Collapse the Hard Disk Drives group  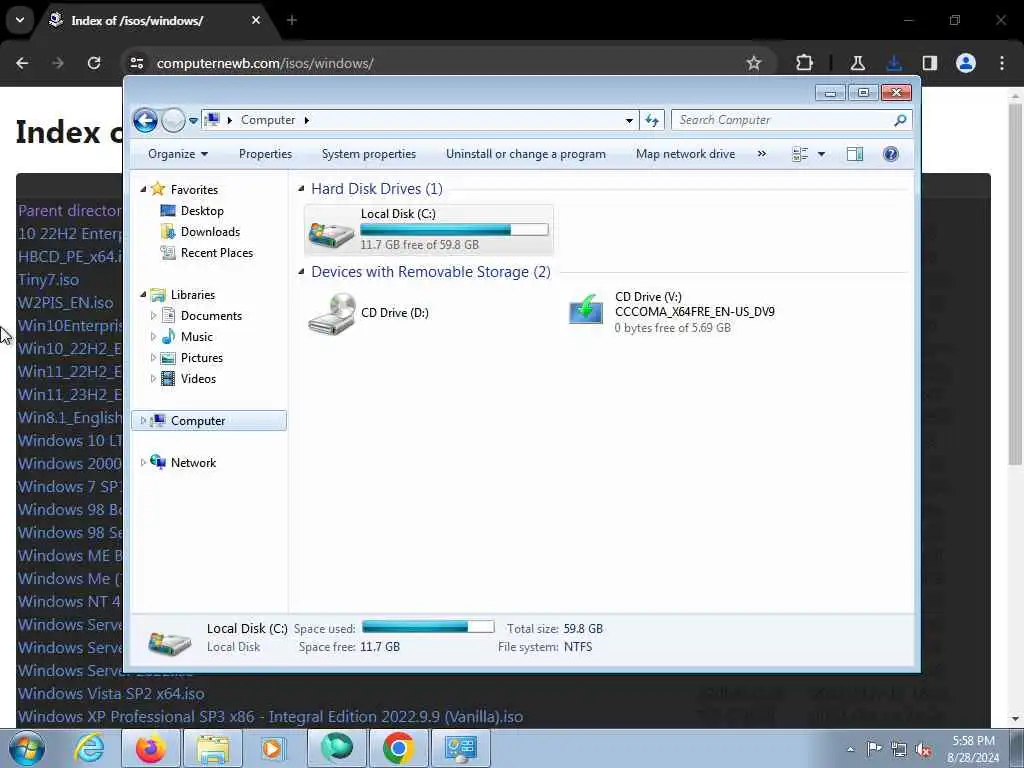(301, 189)
